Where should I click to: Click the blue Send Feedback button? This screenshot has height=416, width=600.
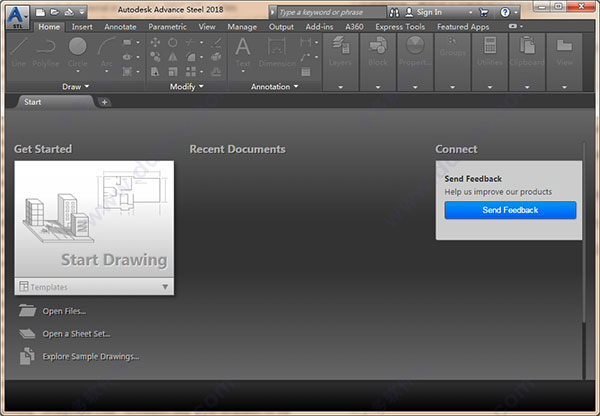510,210
